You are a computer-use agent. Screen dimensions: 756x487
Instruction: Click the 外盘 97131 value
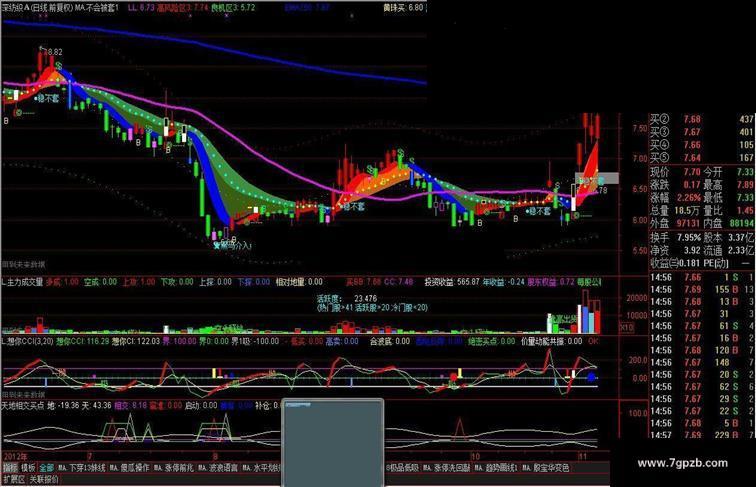[688, 223]
